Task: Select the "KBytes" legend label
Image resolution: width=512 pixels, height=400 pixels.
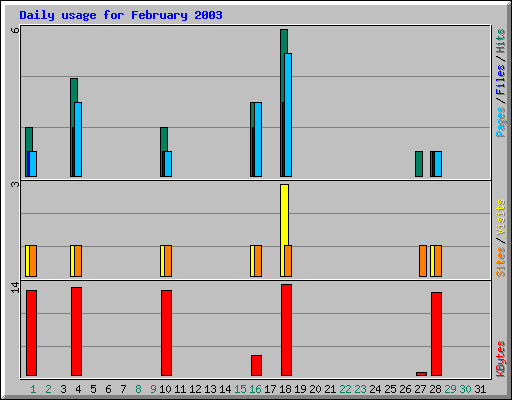Action: coord(500,359)
